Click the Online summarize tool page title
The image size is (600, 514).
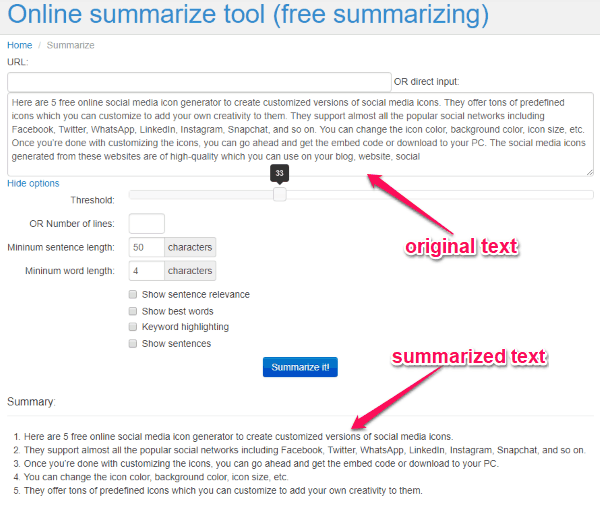[x=248, y=16]
